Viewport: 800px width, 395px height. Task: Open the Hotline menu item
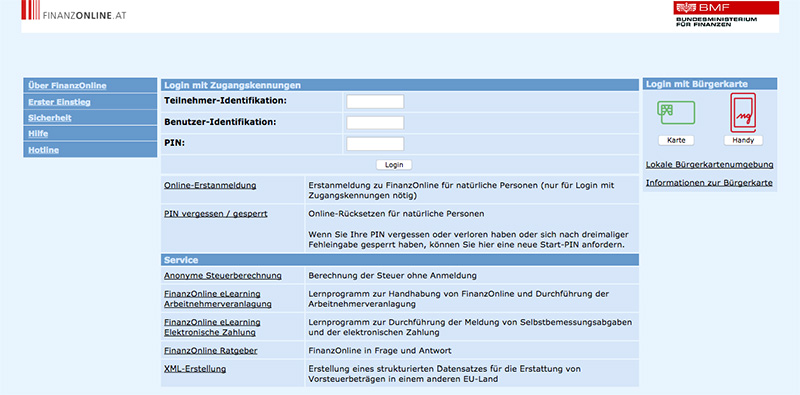pyautogui.click(x=43, y=150)
